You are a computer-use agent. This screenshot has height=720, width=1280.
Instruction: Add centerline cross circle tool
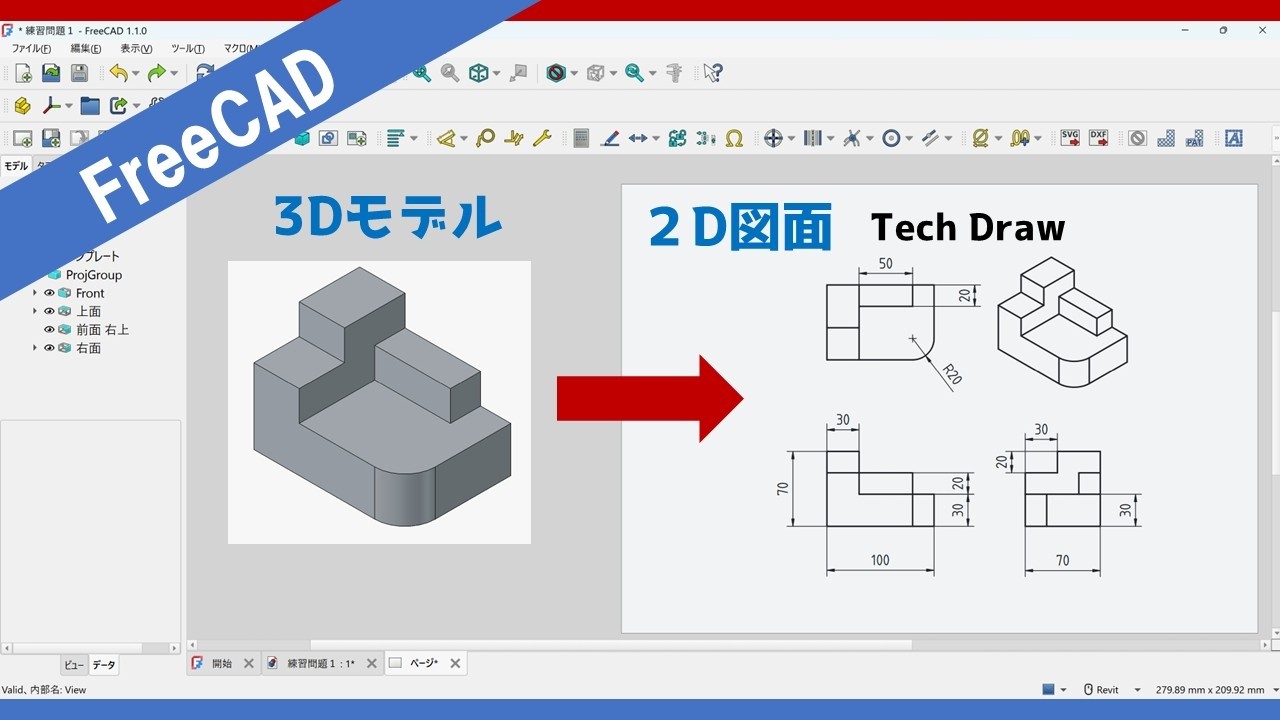[773, 138]
